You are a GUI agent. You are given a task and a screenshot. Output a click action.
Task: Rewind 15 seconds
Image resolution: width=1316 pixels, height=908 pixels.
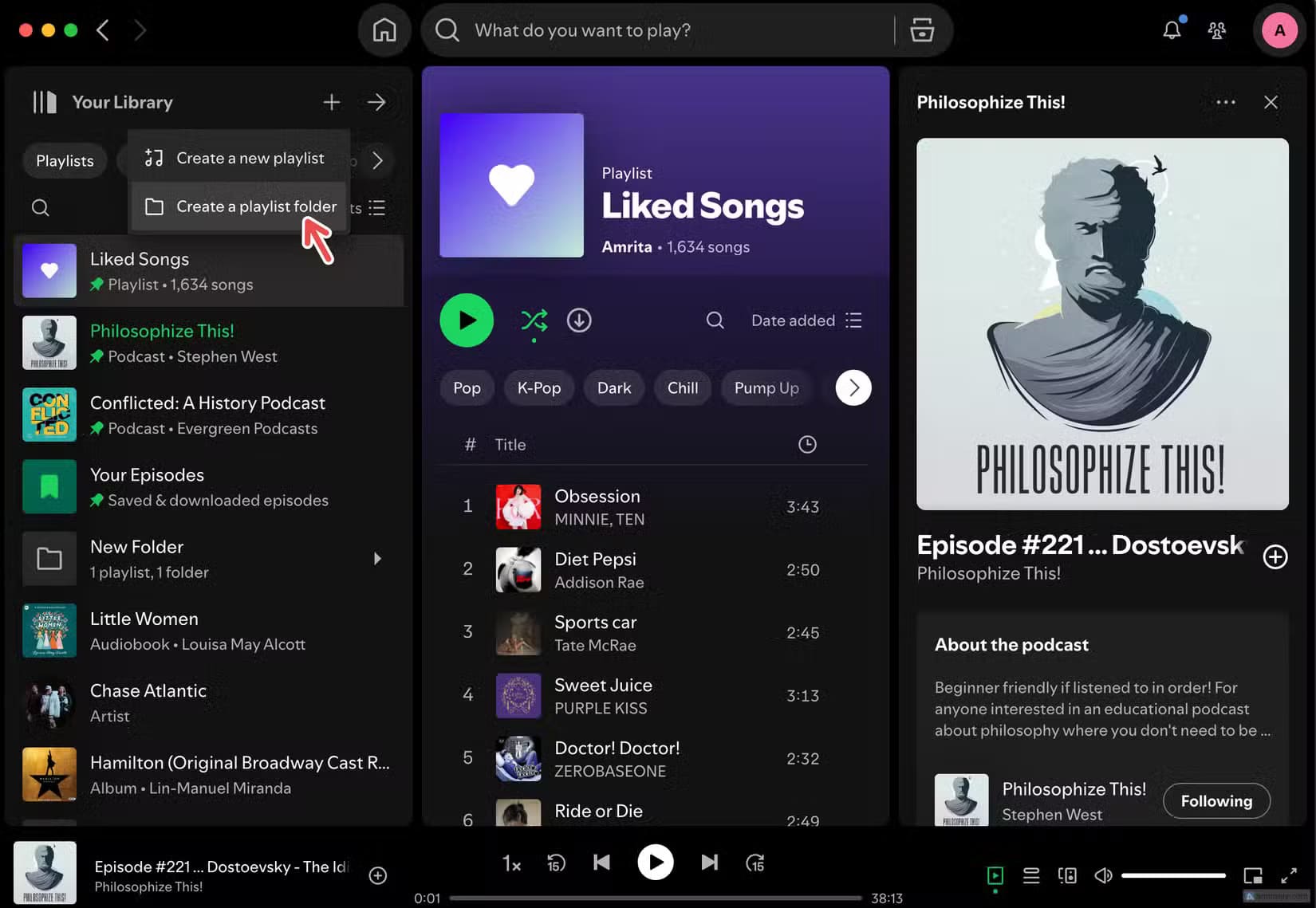(556, 863)
